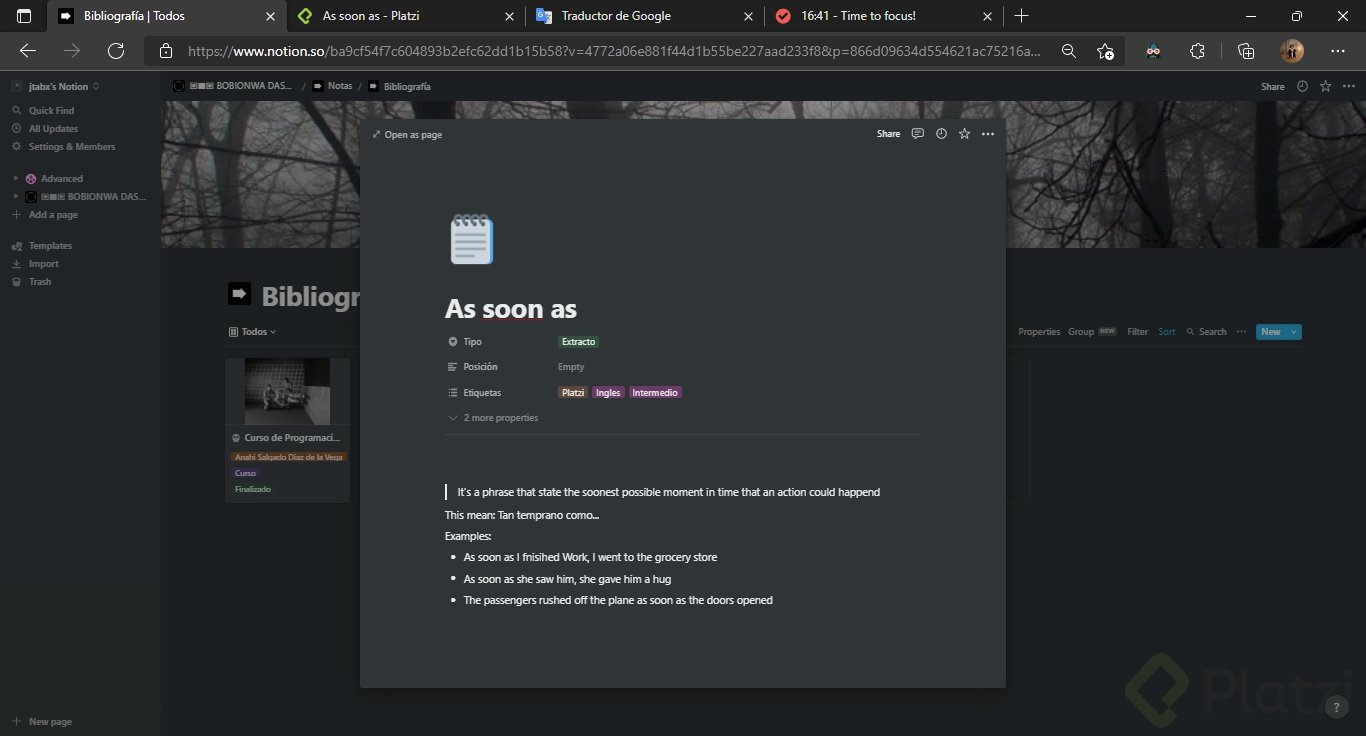This screenshot has width=1366, height=736.
Task: Click the Empty Posición value
Action: 571,367
